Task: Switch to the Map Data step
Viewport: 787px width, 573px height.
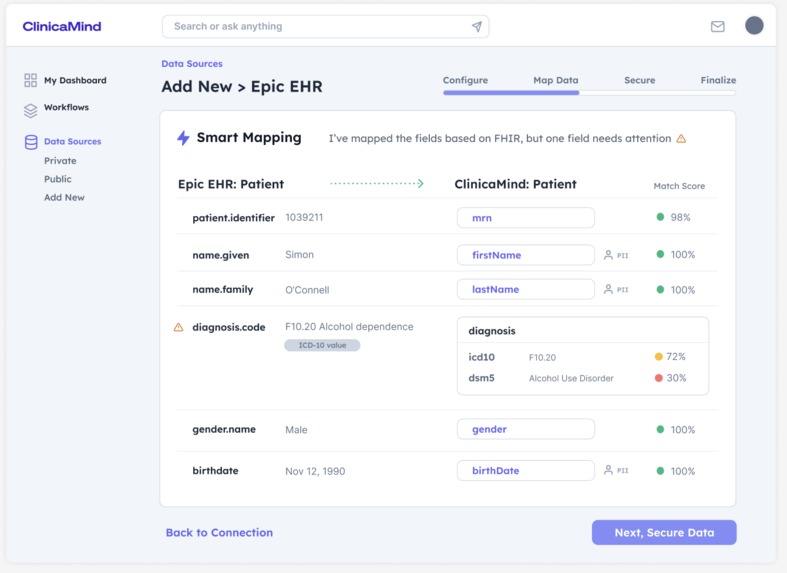Action: (556, 80)
